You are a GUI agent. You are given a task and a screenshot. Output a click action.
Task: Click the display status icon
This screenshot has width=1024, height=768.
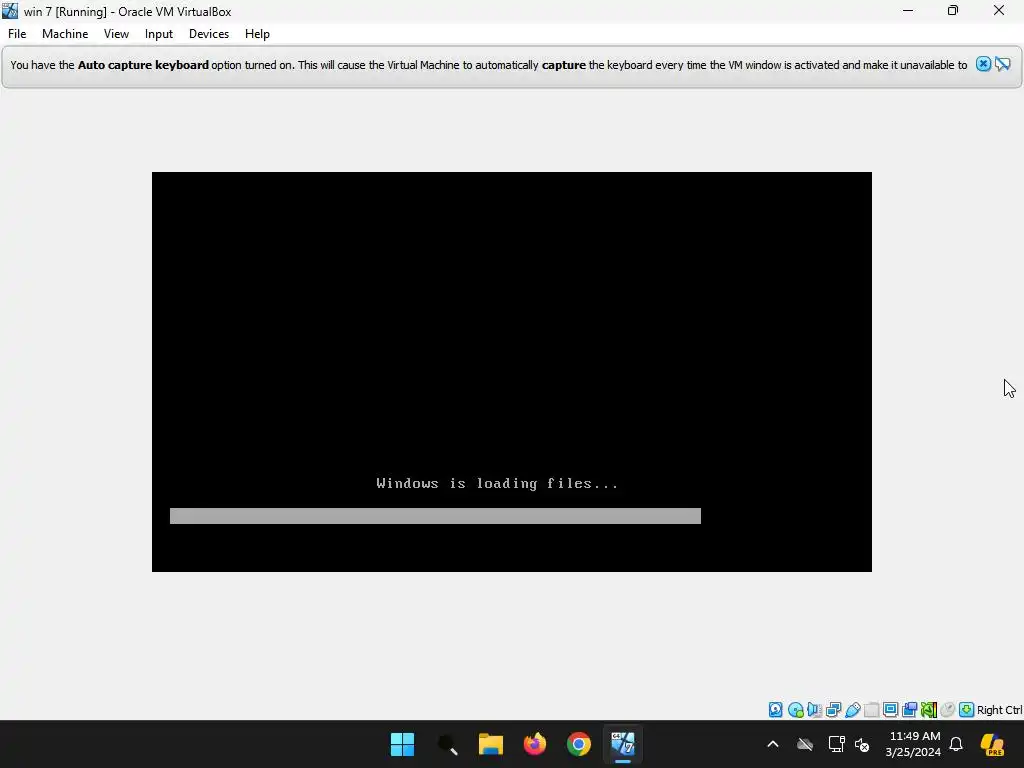point(890,710)
